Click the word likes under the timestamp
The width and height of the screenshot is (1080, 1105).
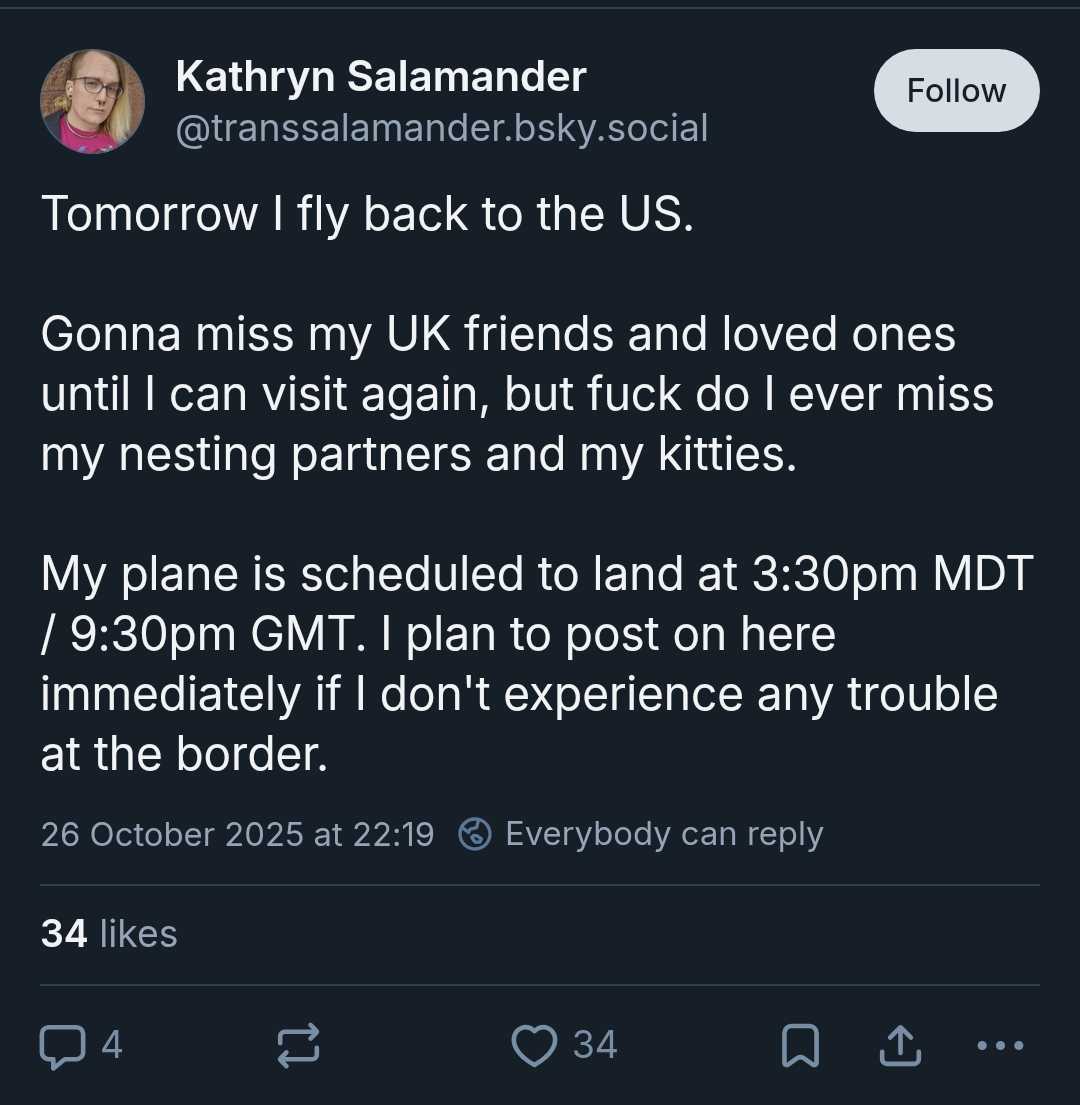[139, 933]
